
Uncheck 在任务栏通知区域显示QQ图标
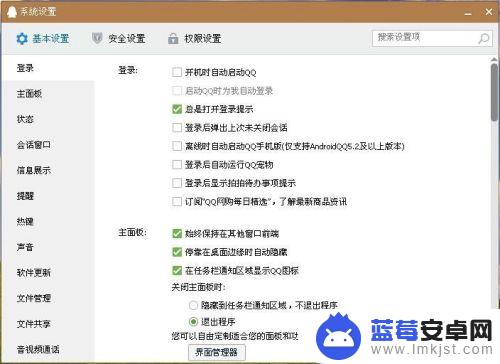tap(177, 271)
